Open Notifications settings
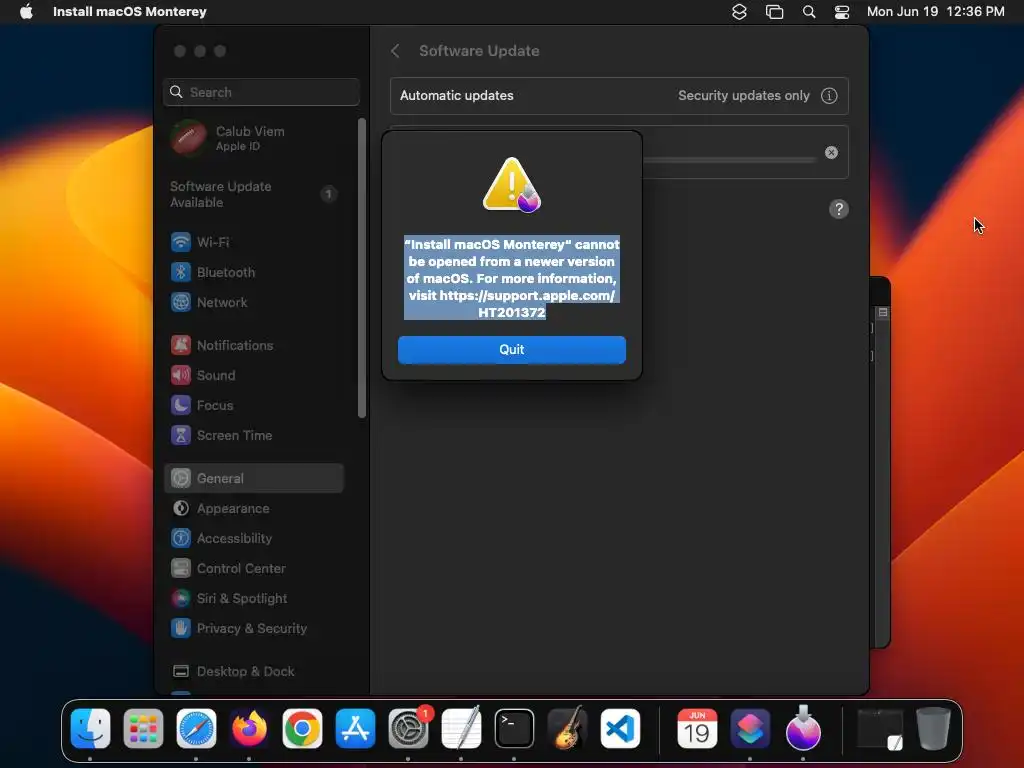Screen dimensions: 1024x768 (x=255, y=345)
